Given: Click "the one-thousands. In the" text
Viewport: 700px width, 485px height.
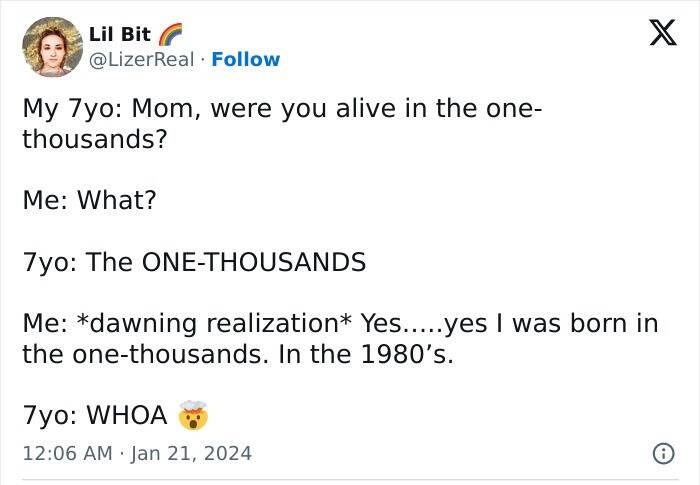Looking at the screenshot, I should coord(176,353).
